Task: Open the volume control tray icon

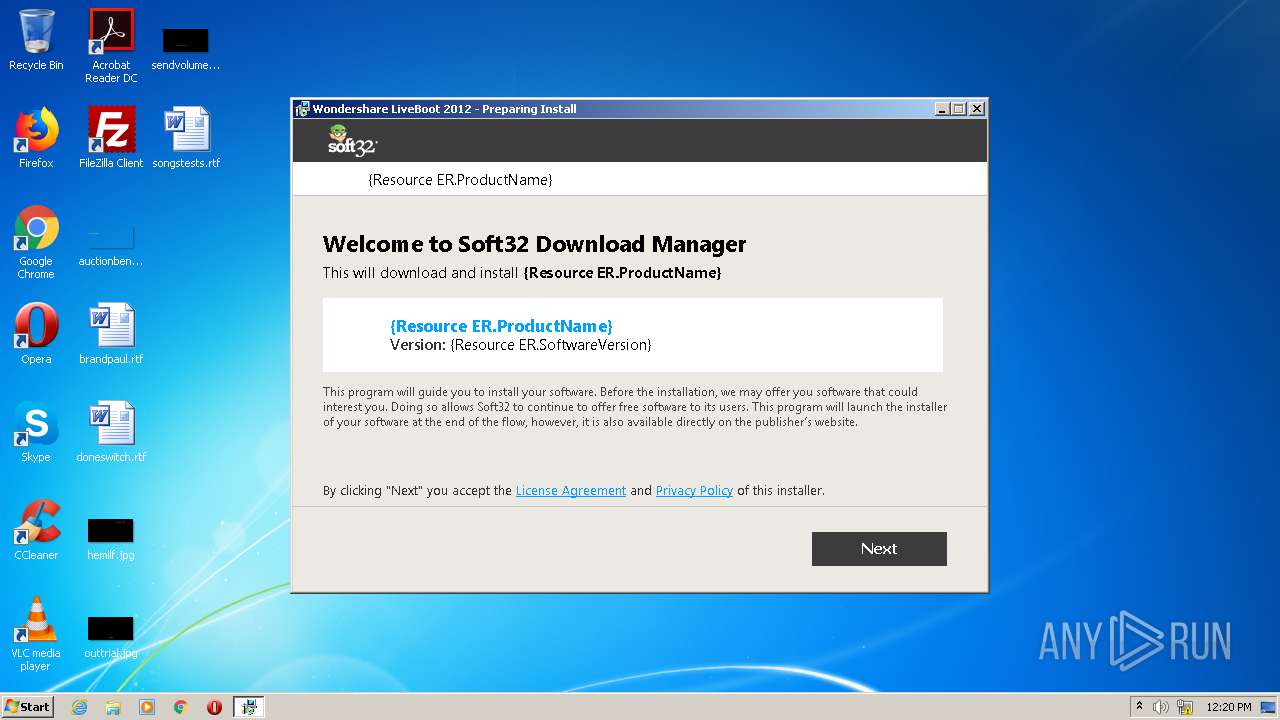Action: point(1161,707)
